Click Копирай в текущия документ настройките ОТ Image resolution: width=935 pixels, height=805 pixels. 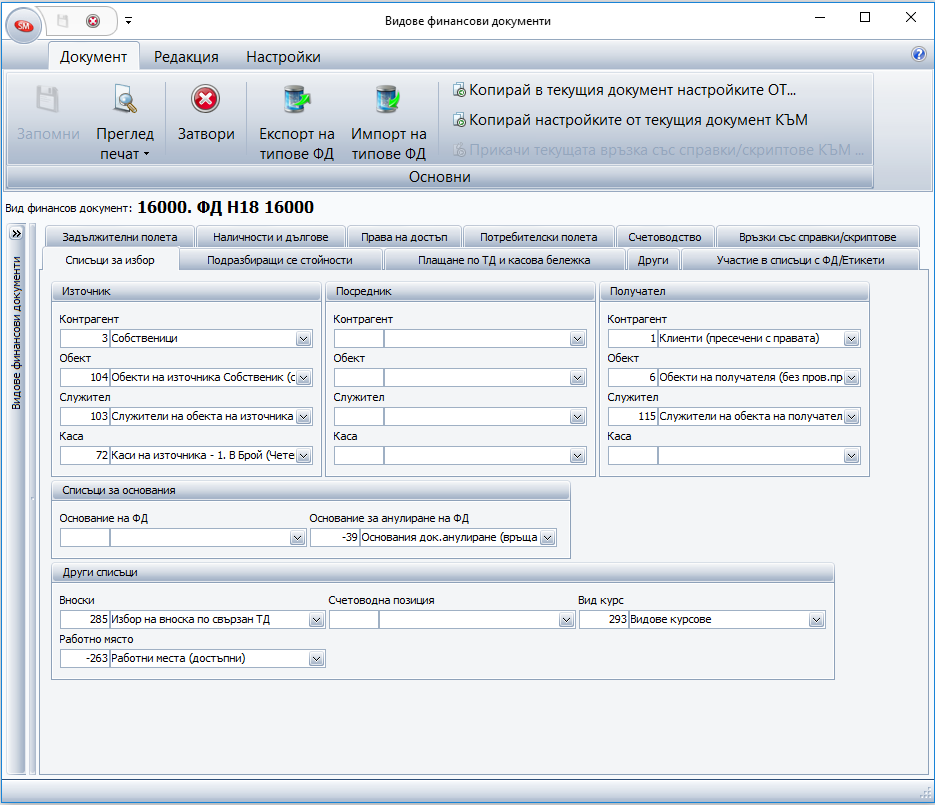coord(624,90)
